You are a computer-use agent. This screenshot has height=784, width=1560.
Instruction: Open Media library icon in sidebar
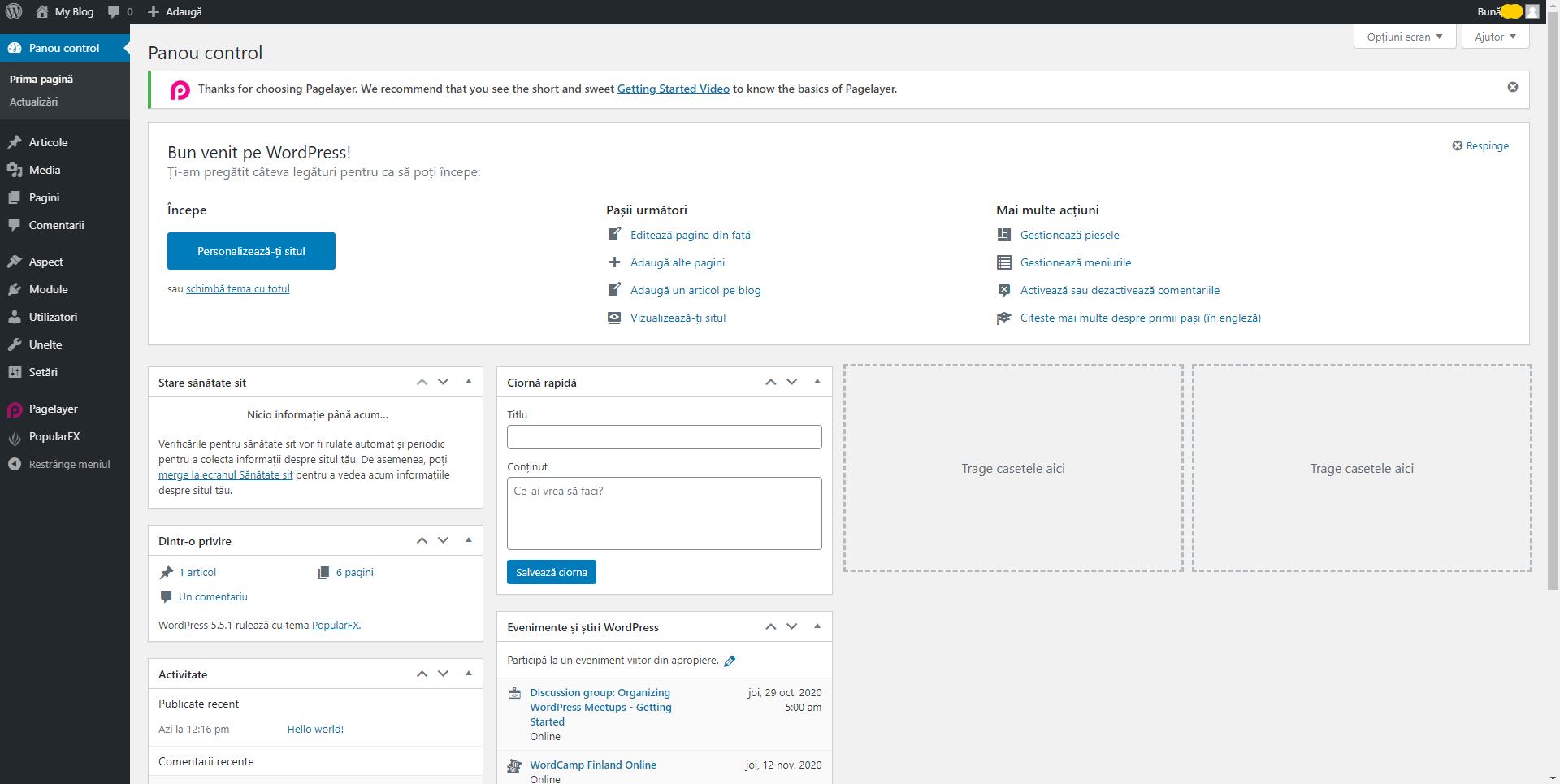pyautogui.click(x=15, y=170)
